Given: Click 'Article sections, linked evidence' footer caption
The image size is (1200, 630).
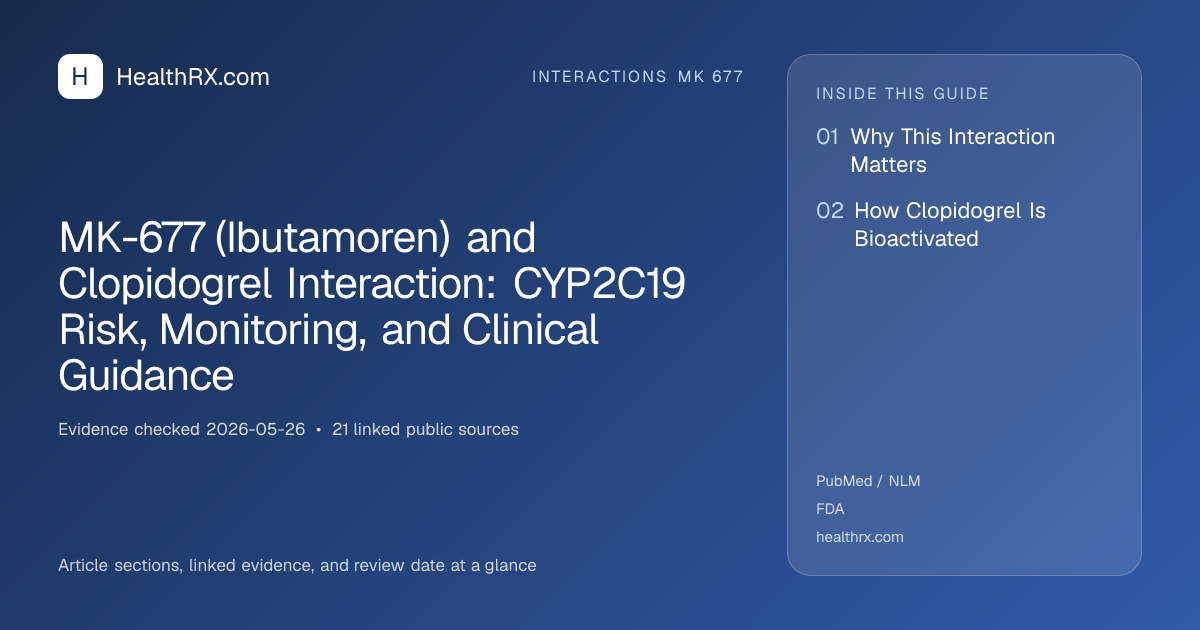Looking at the screenshot, I should (x=297, y=566).
